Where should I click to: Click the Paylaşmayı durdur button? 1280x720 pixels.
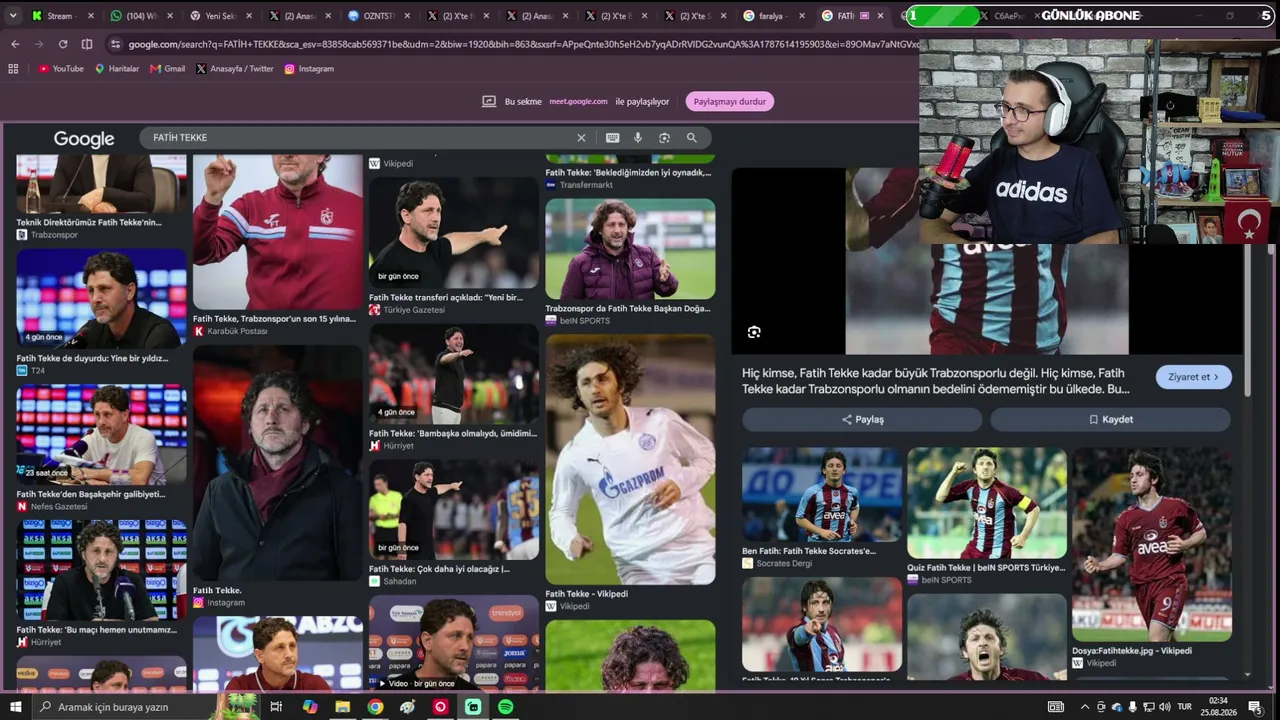point(730,101)
